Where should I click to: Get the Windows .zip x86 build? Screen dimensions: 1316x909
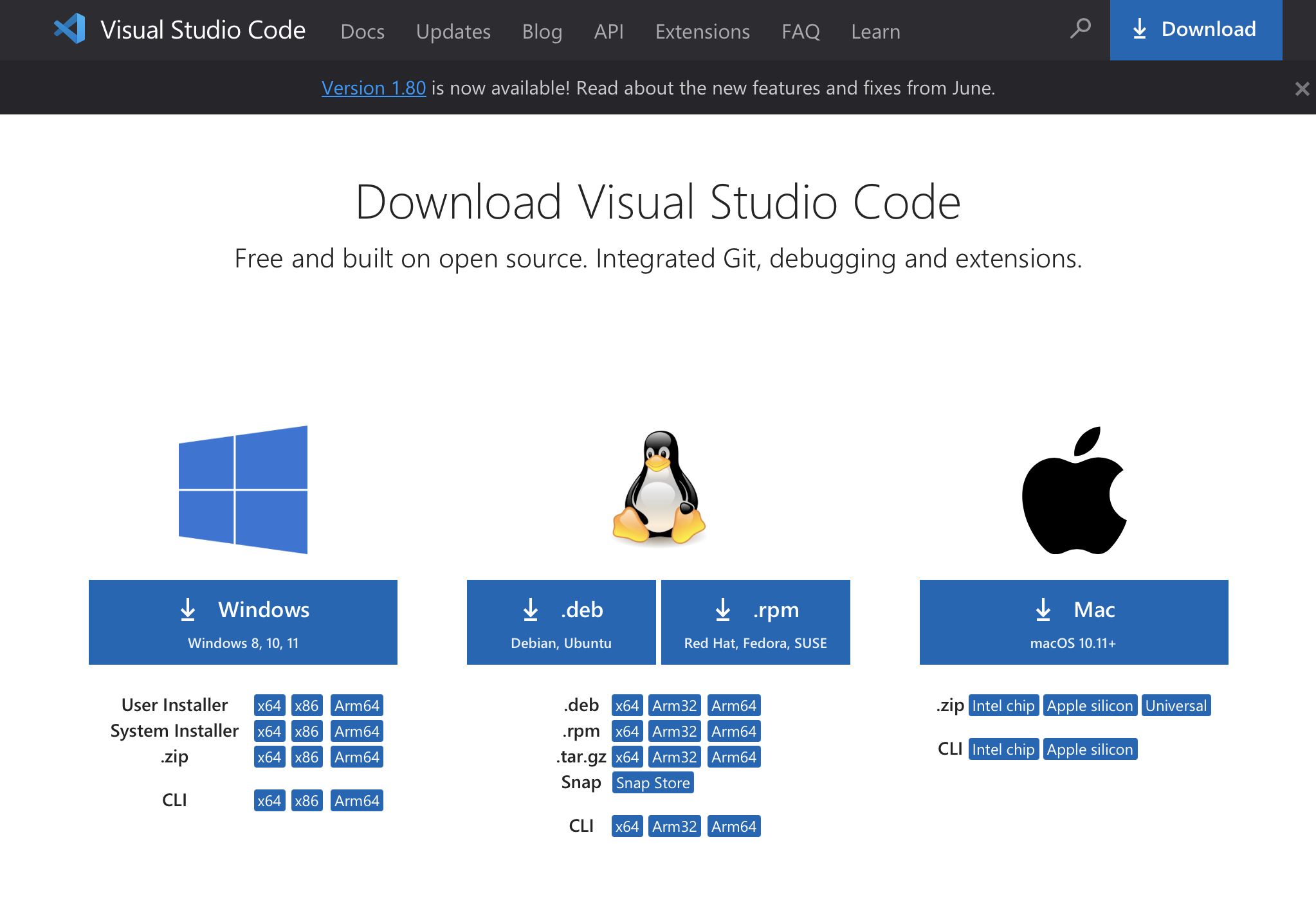pyautogui.click(x=307, y=757)
